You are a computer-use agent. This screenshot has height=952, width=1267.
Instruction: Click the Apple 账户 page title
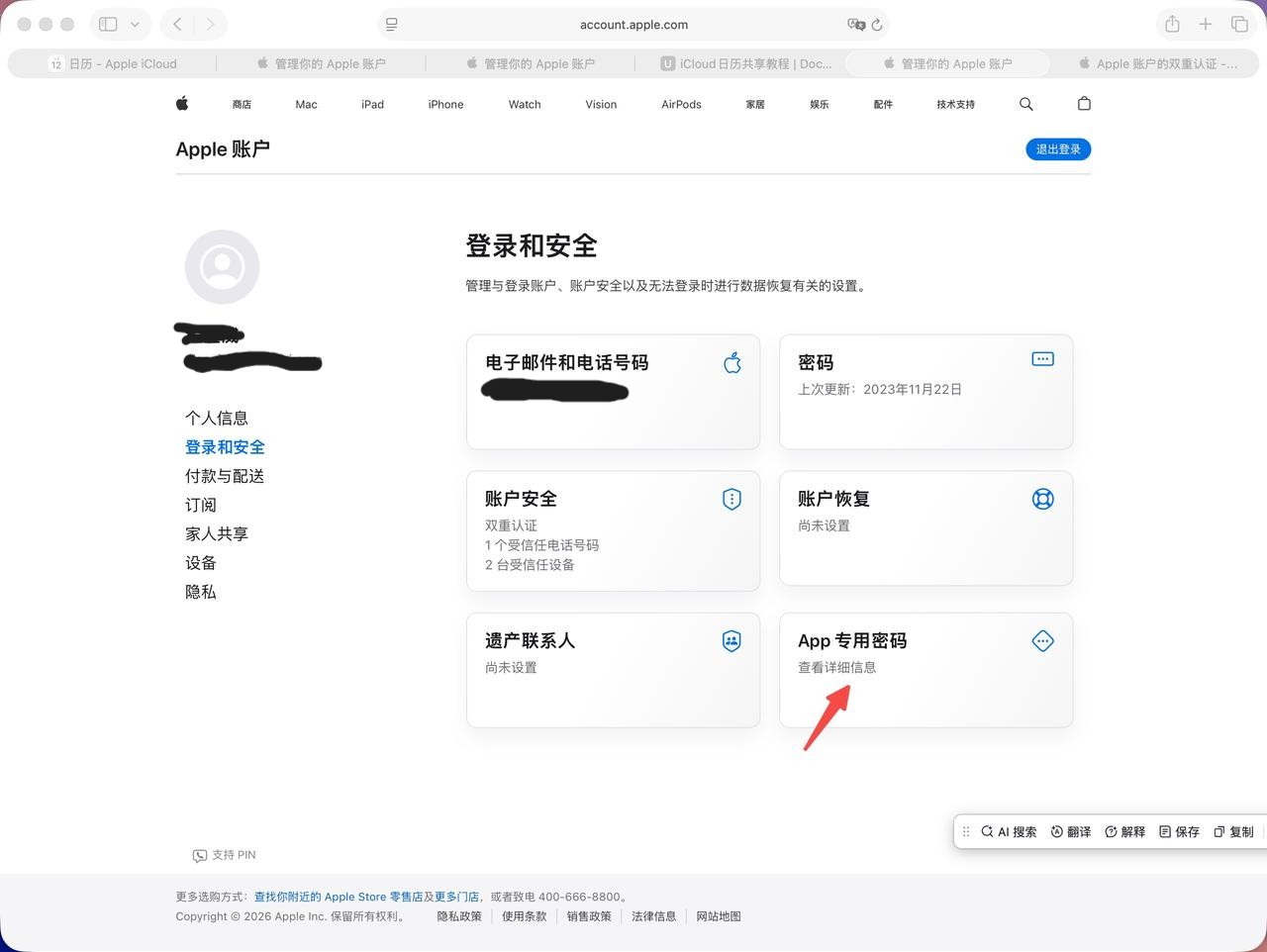(x=223, y=149)
